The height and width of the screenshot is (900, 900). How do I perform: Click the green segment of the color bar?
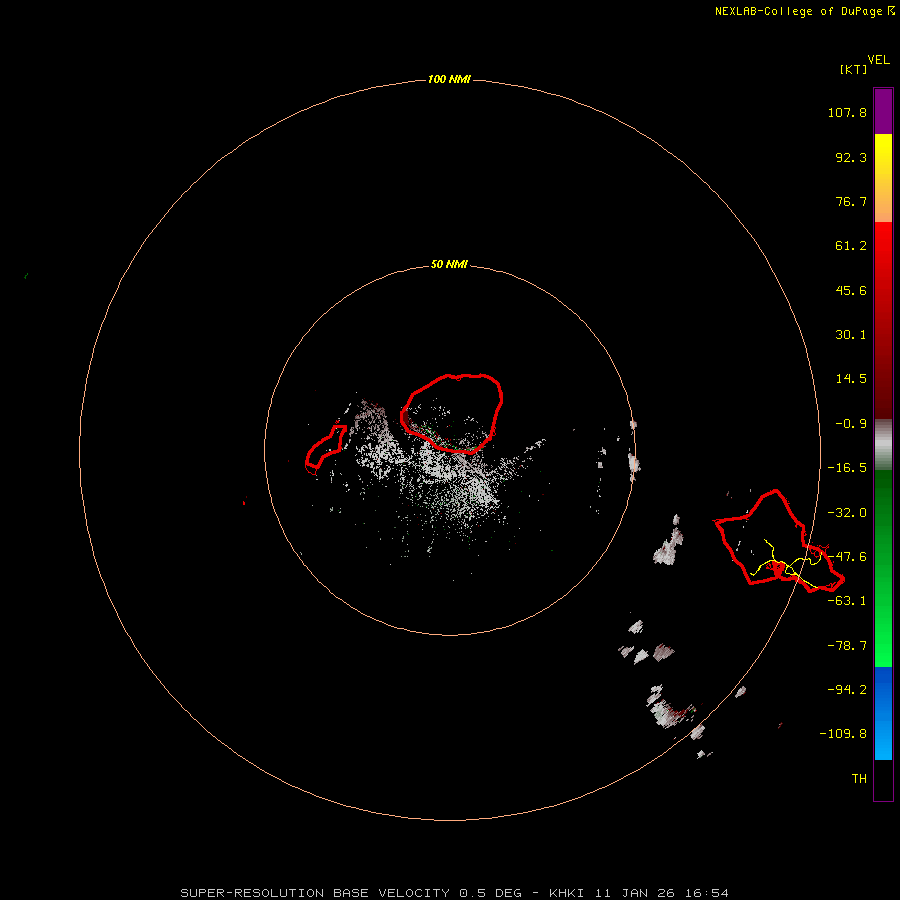(883, 568)
